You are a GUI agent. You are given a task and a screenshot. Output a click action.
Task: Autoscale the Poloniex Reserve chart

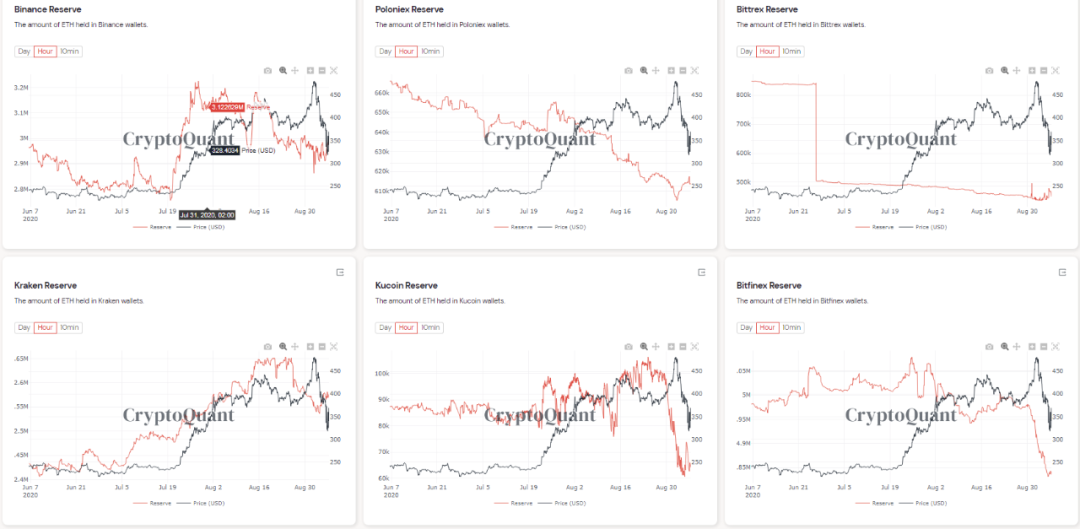(x=695, y=70)
